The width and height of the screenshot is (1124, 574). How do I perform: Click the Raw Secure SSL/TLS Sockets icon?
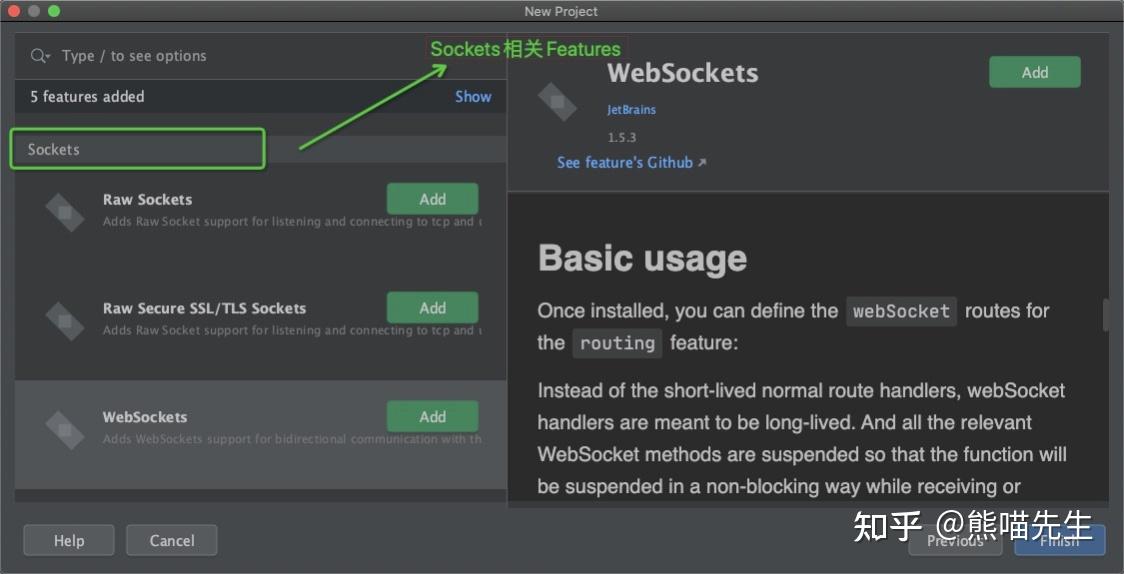point(65,320)
